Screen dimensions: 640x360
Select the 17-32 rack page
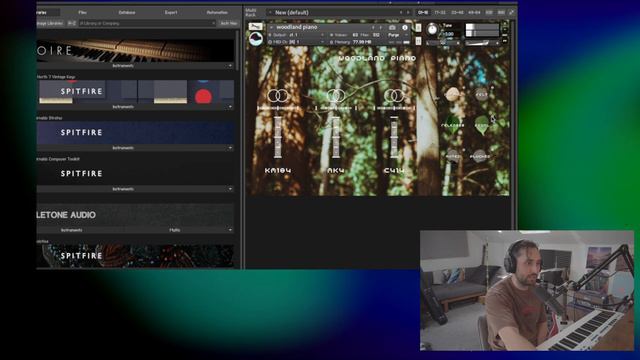[440, 13]
